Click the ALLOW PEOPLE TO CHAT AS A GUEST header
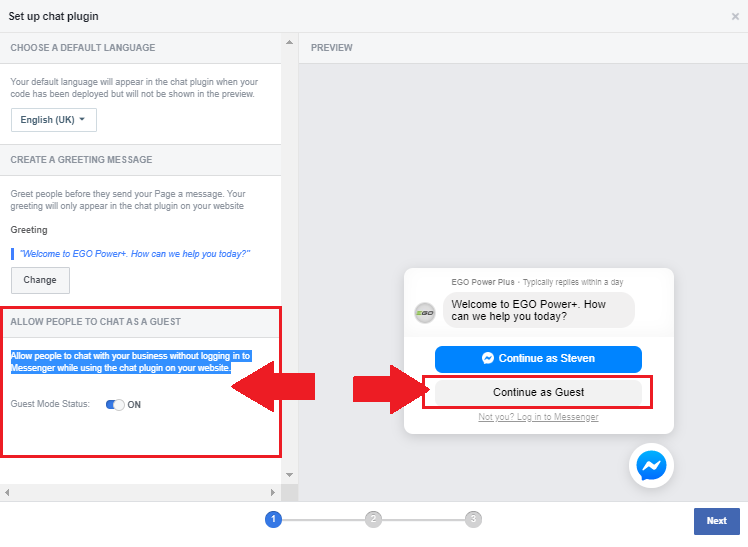Viewport: 748px width, 547px height. pos(95,322)
